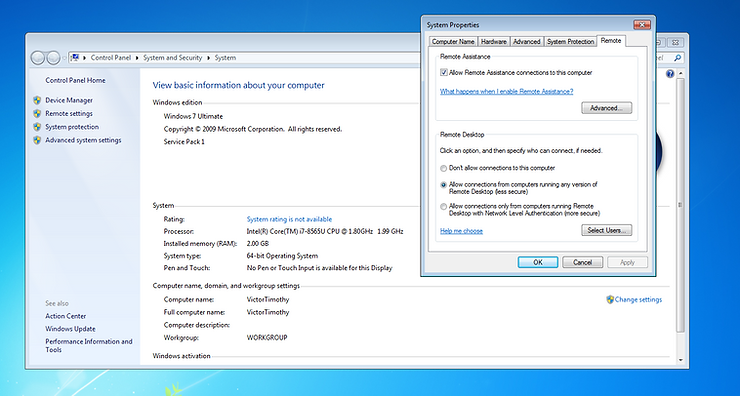The width and height of the screenshot is (740, 396).
Task: Open Advanced system settings link
Action: [83, 140]
